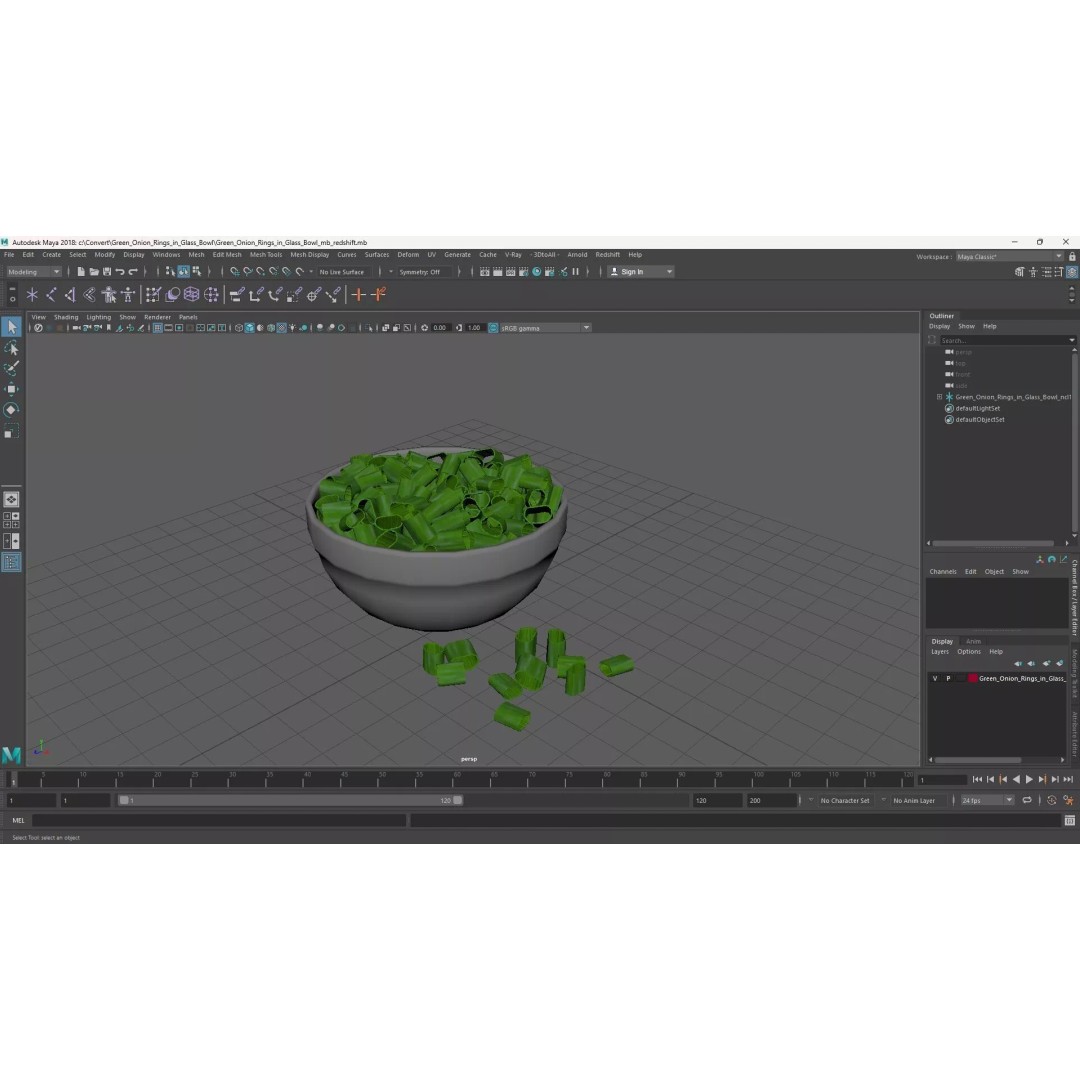Open the viewport Shading menu
The width and height of the screenshot is (1080, 1080).
coord(66,318)
